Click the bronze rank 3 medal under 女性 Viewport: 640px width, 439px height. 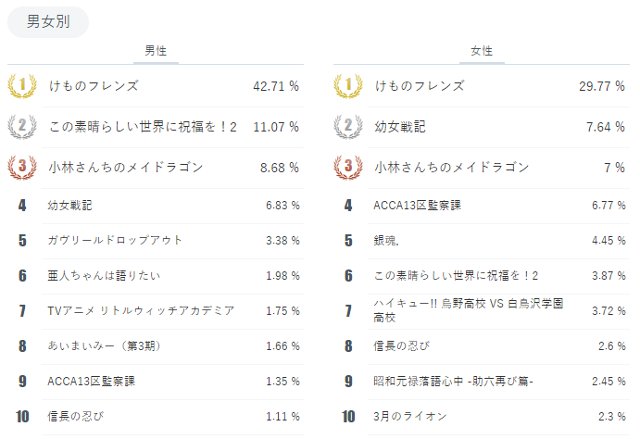348,167
